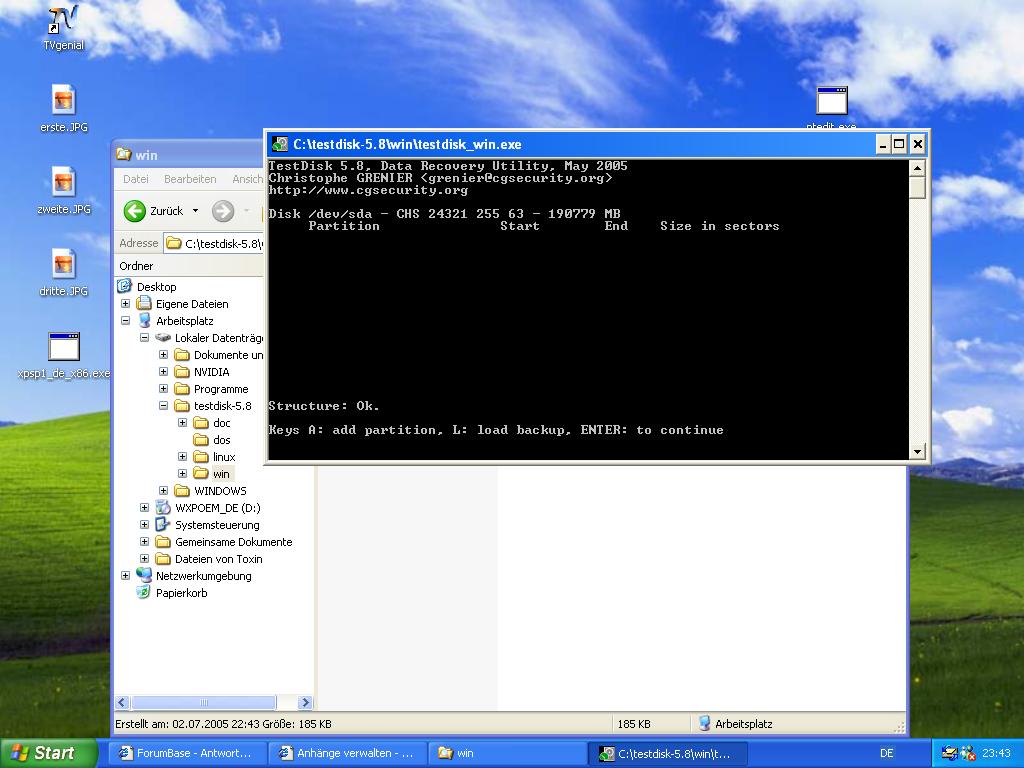Click the WXPOEM_DE CD drive icon

click(163, 507)
